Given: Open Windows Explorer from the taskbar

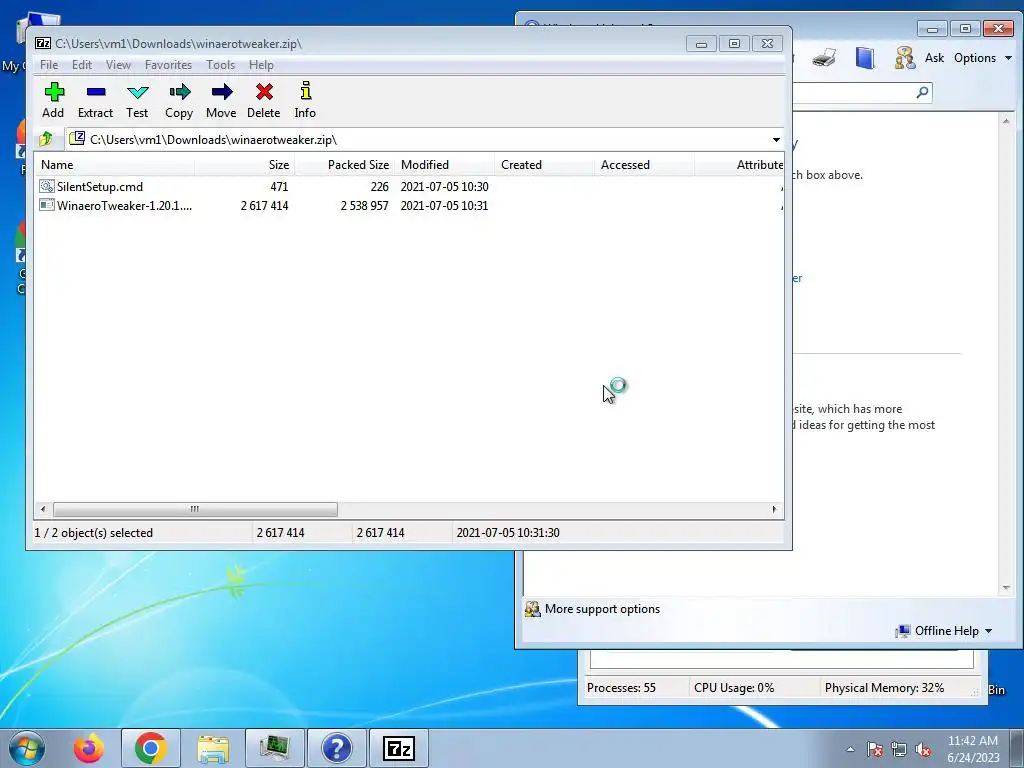Looking at the screenshot, I should click(x=213, y=748).
